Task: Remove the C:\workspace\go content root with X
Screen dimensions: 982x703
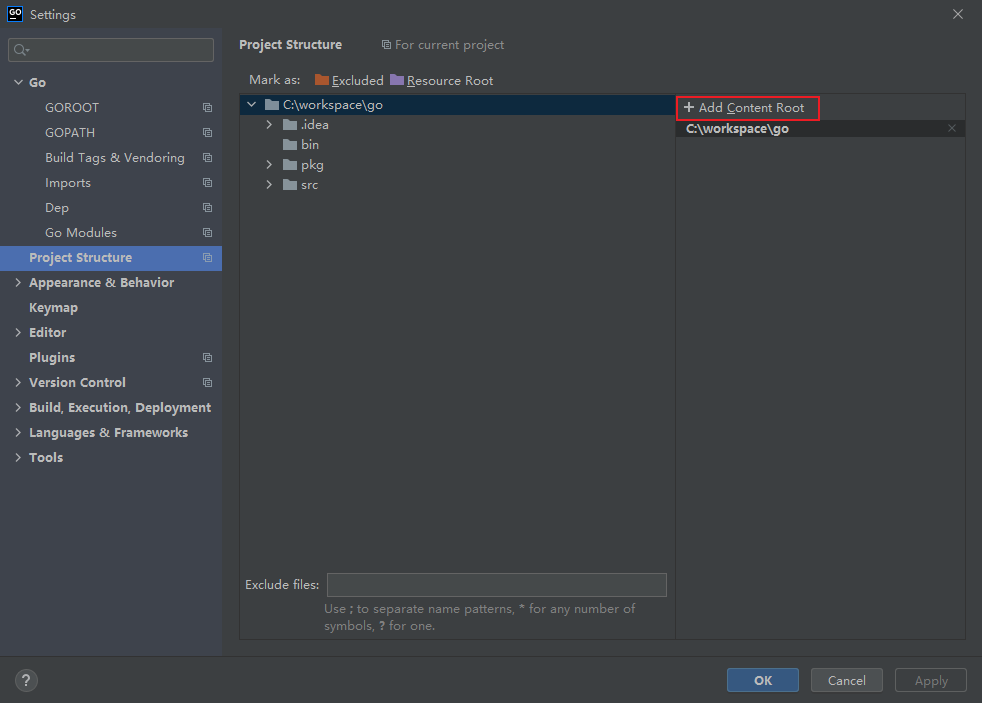Action: pos(951,128)
